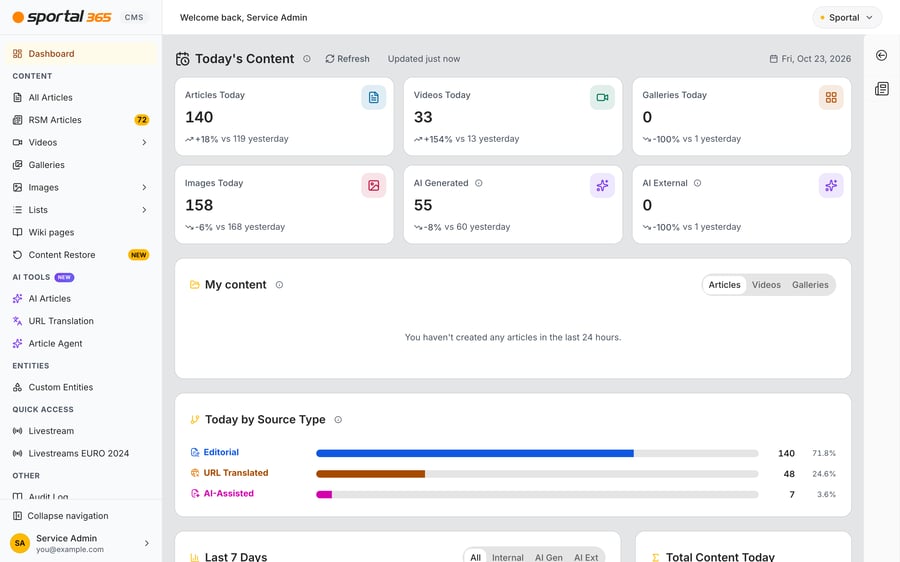Click the brown URL Translated progress bar

371,474
